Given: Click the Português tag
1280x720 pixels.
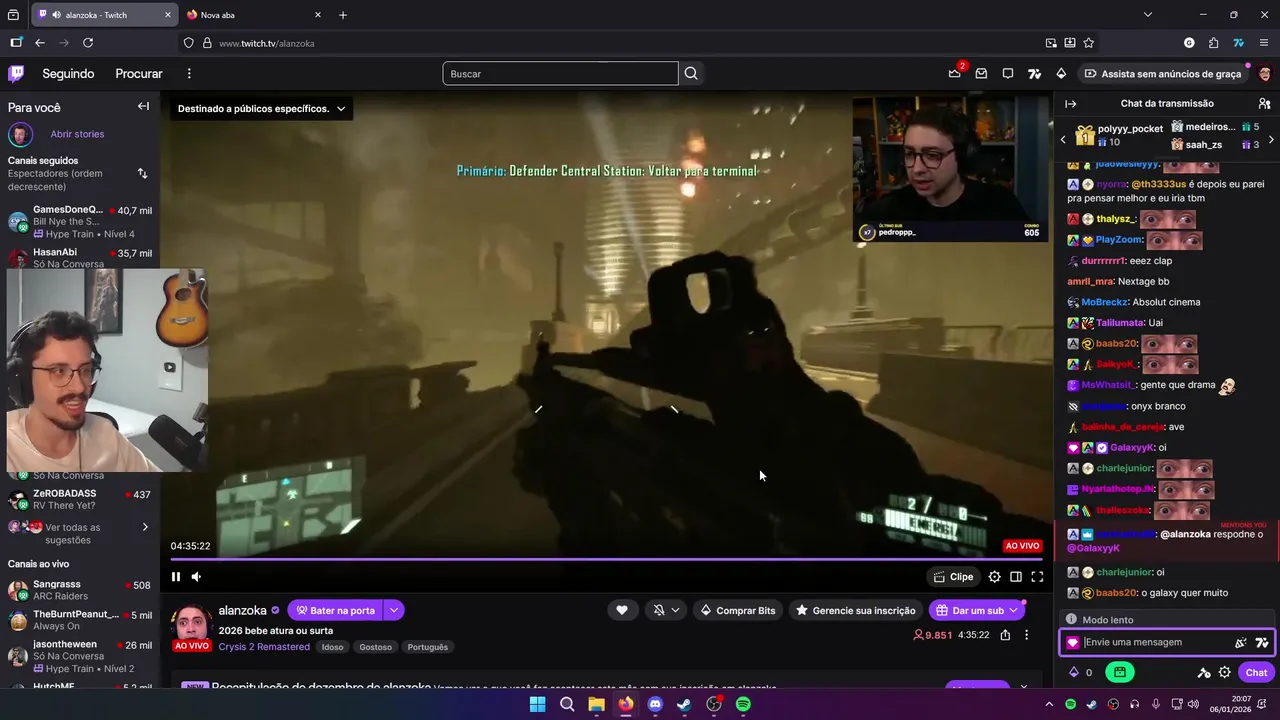Looking at the screenshot, I should [428, 647].
